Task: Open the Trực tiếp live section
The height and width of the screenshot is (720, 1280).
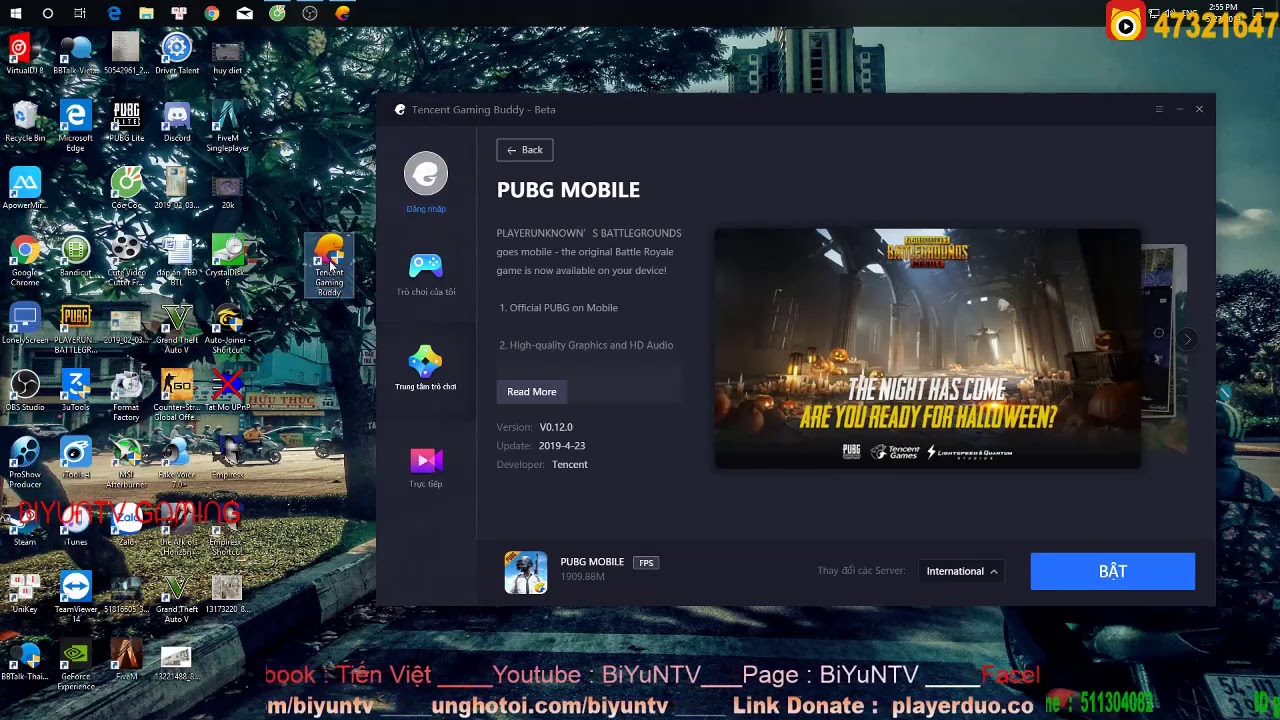Action: [426, 467]
